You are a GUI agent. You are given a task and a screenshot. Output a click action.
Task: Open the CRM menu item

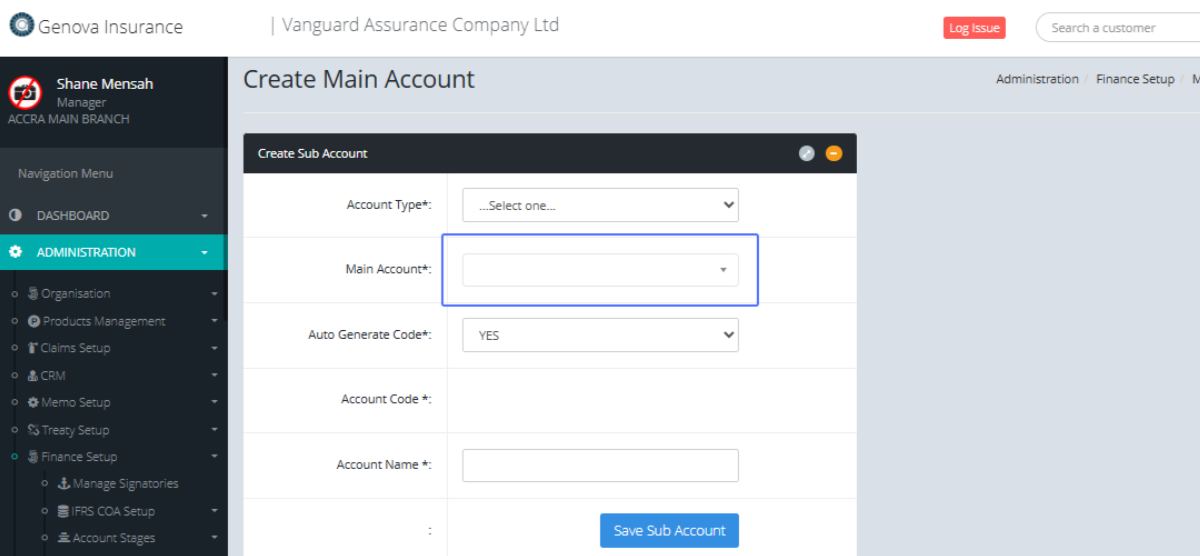click(x=53, y=376)
